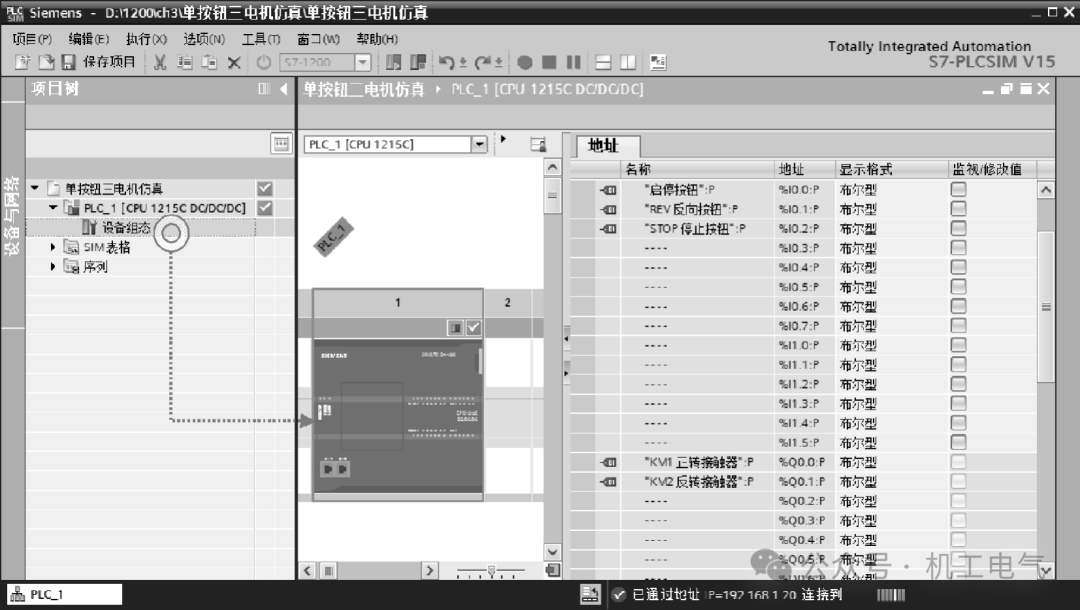Viewport: 1080px width, 610px height.
Task: Click the input icon of the 启停按钮 row
Action: (608, 189)
